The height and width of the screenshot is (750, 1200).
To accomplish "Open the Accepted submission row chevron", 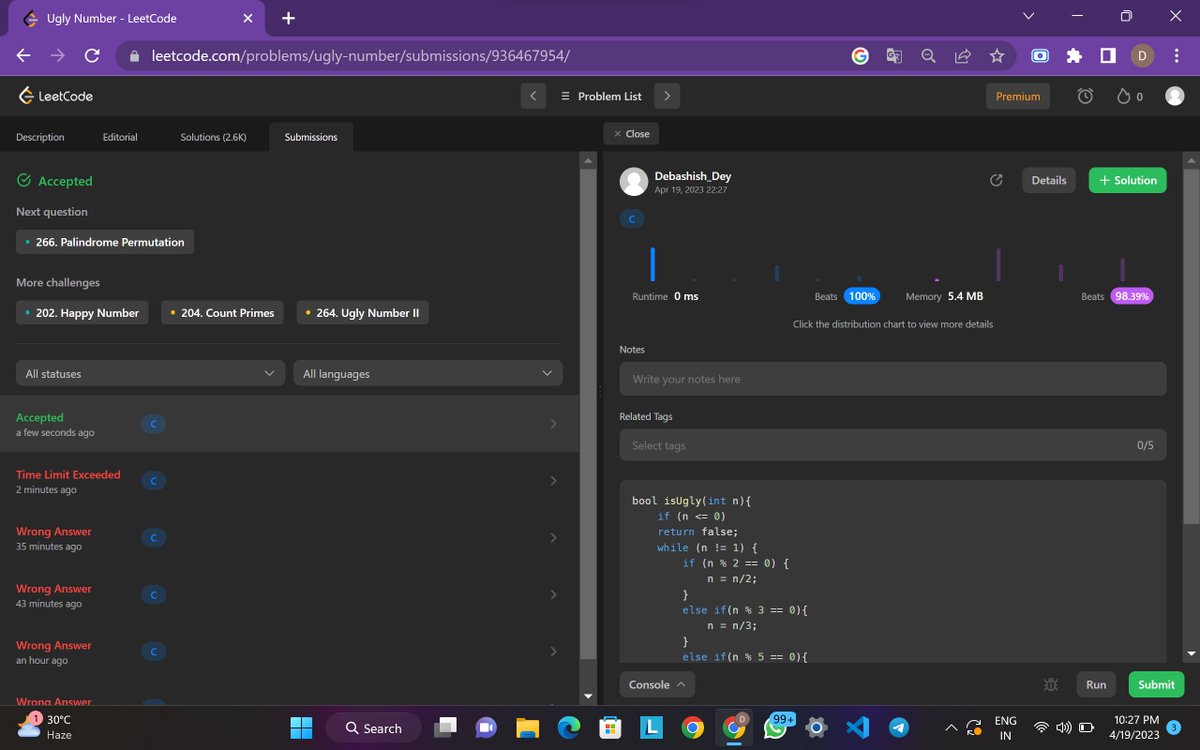I will coord(554,424).
